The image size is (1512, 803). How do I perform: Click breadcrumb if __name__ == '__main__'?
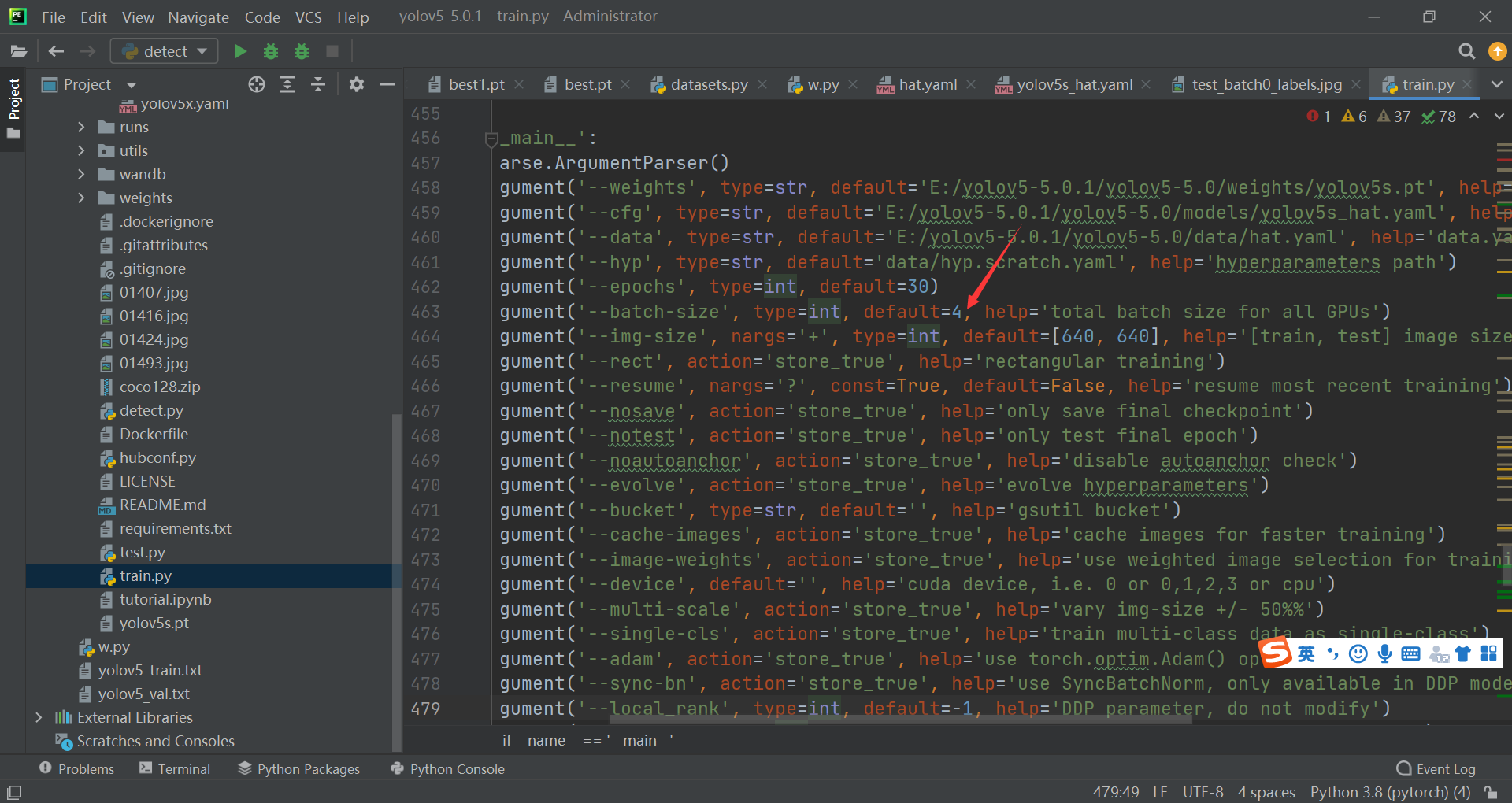coord(587,740)
